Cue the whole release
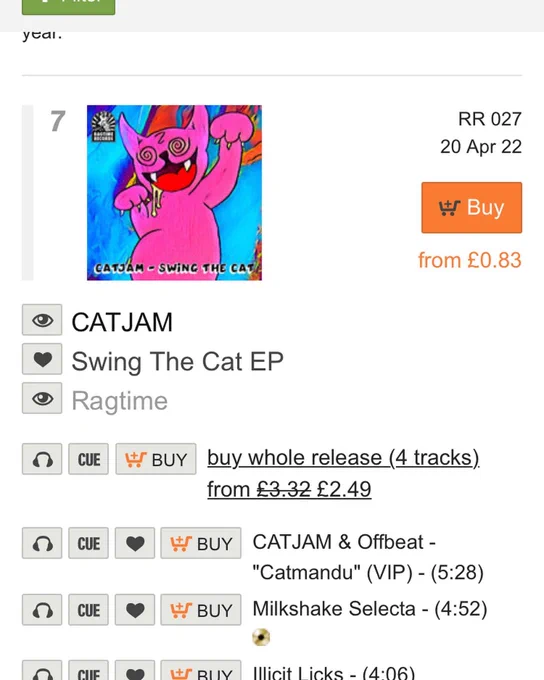544x680 pixels. (x=88, y=459)
